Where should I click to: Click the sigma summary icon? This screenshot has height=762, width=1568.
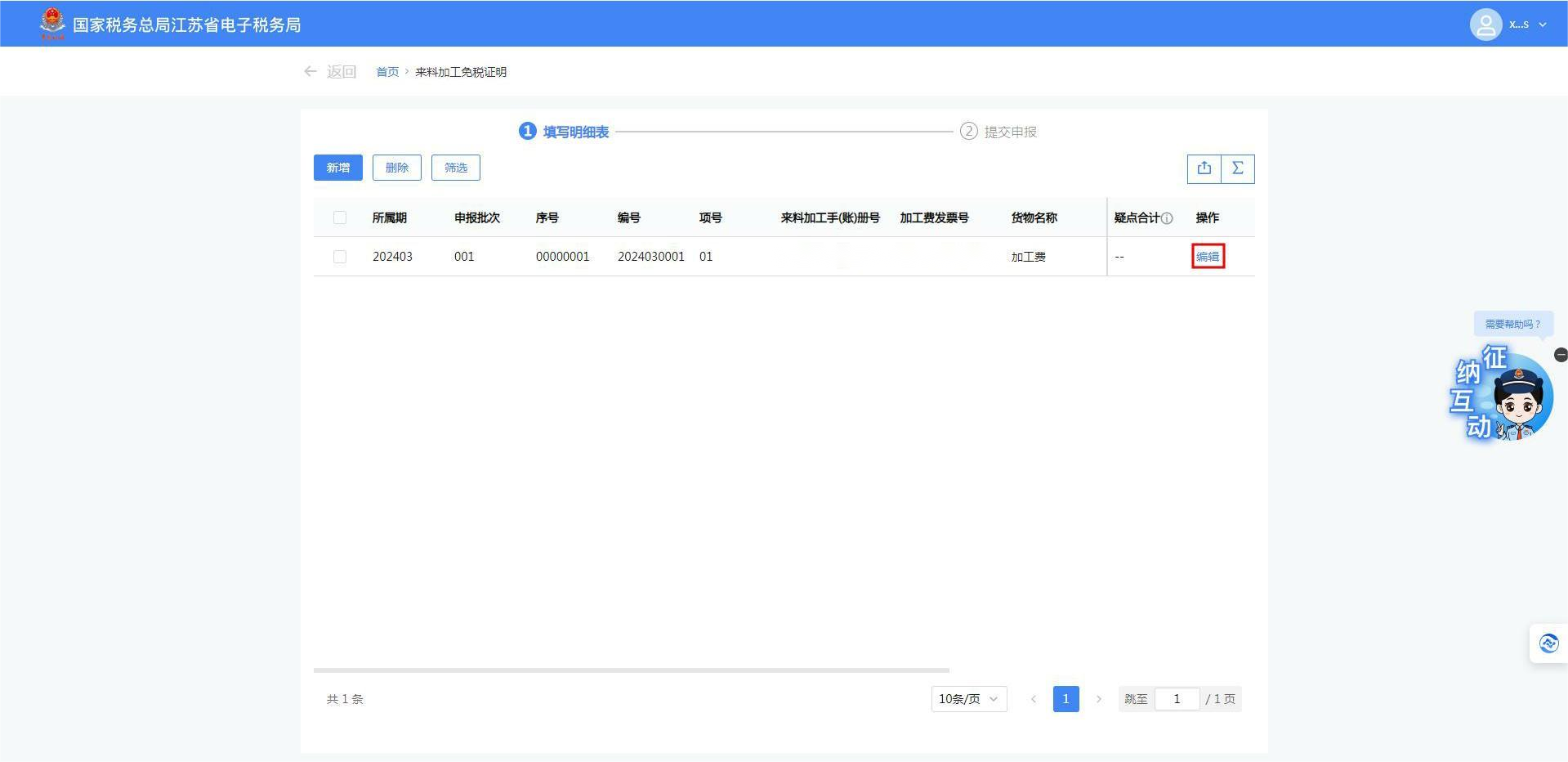coord(1238,168)
